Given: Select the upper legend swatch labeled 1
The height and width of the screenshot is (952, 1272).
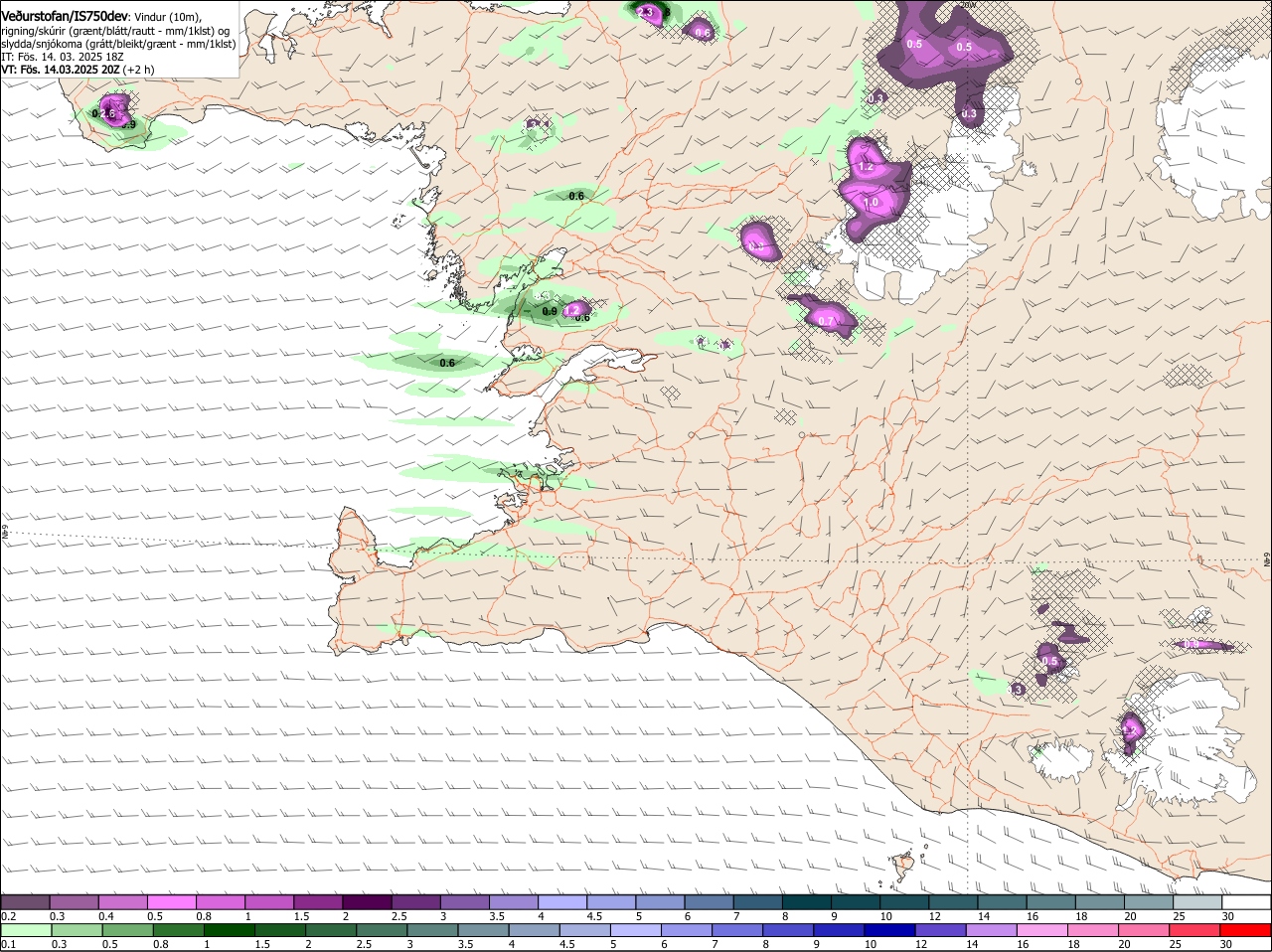Looking at the screenshot, I should tap(269, 901).
